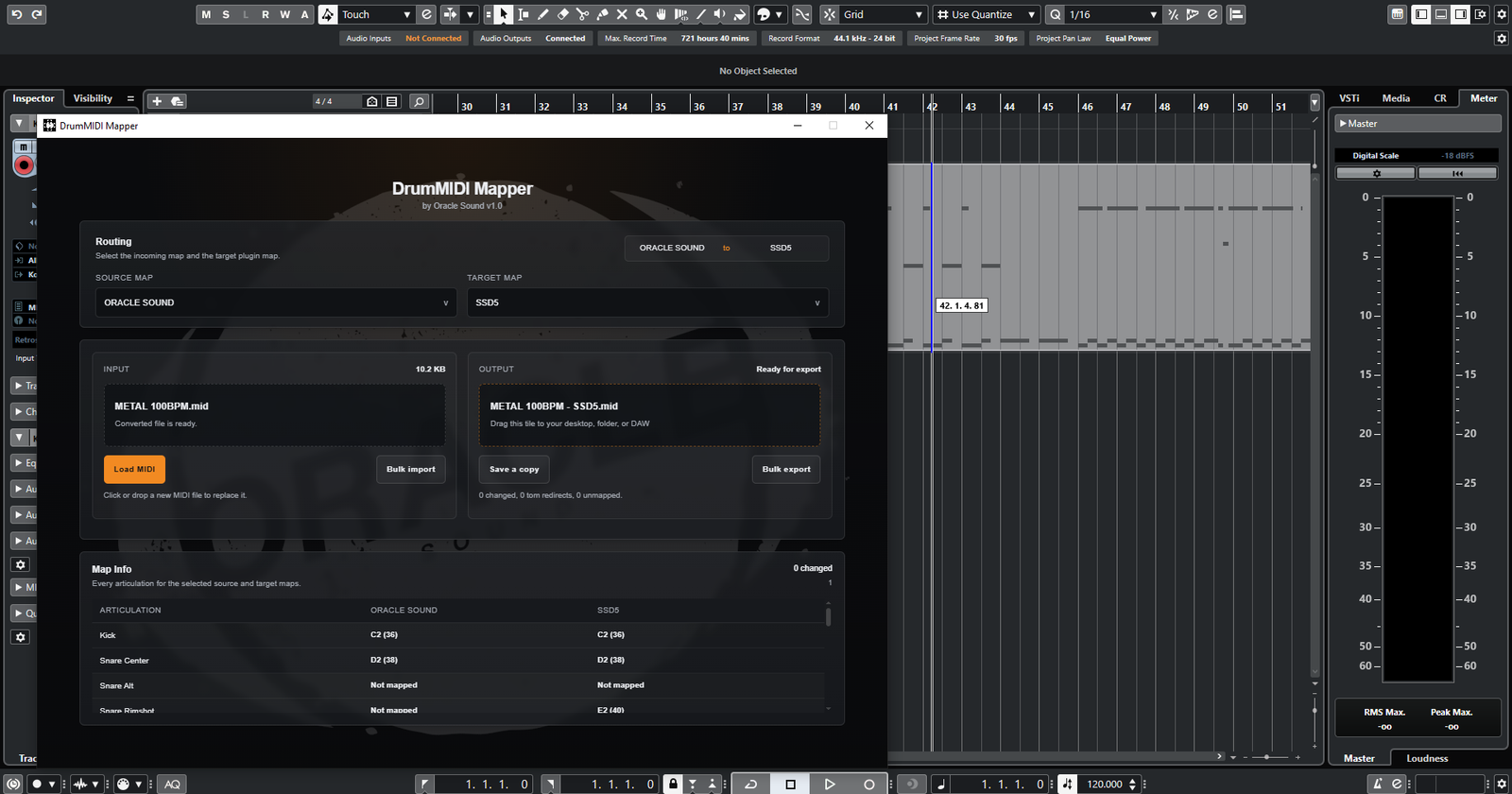This screenshot has height=794, width=1512.
Task: Toggle the Mute all M button
Action: (x=206, y=14)
